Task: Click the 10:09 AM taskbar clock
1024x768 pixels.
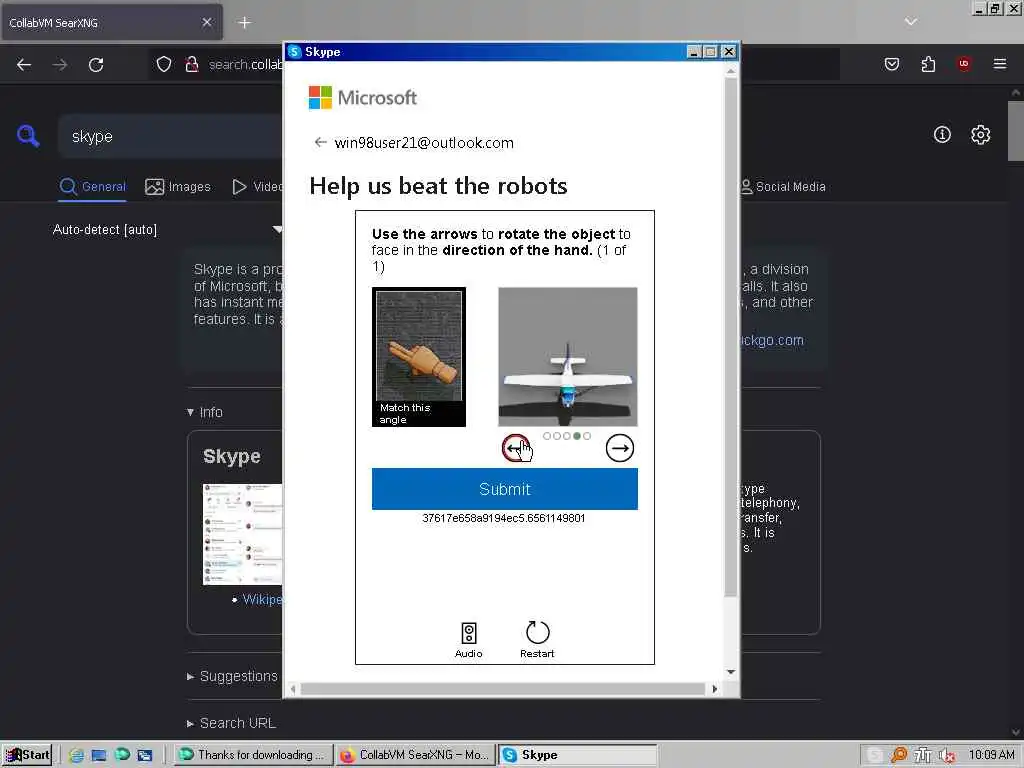Action: (x=991, y=755)
